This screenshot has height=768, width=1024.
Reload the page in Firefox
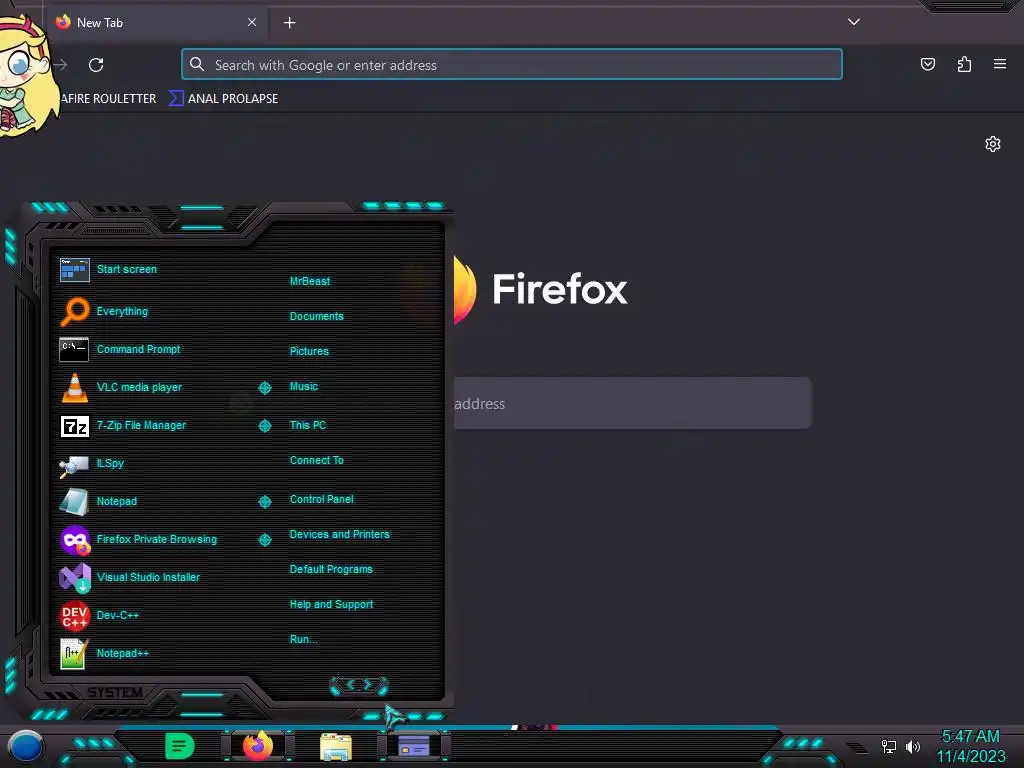click(96, 65)
